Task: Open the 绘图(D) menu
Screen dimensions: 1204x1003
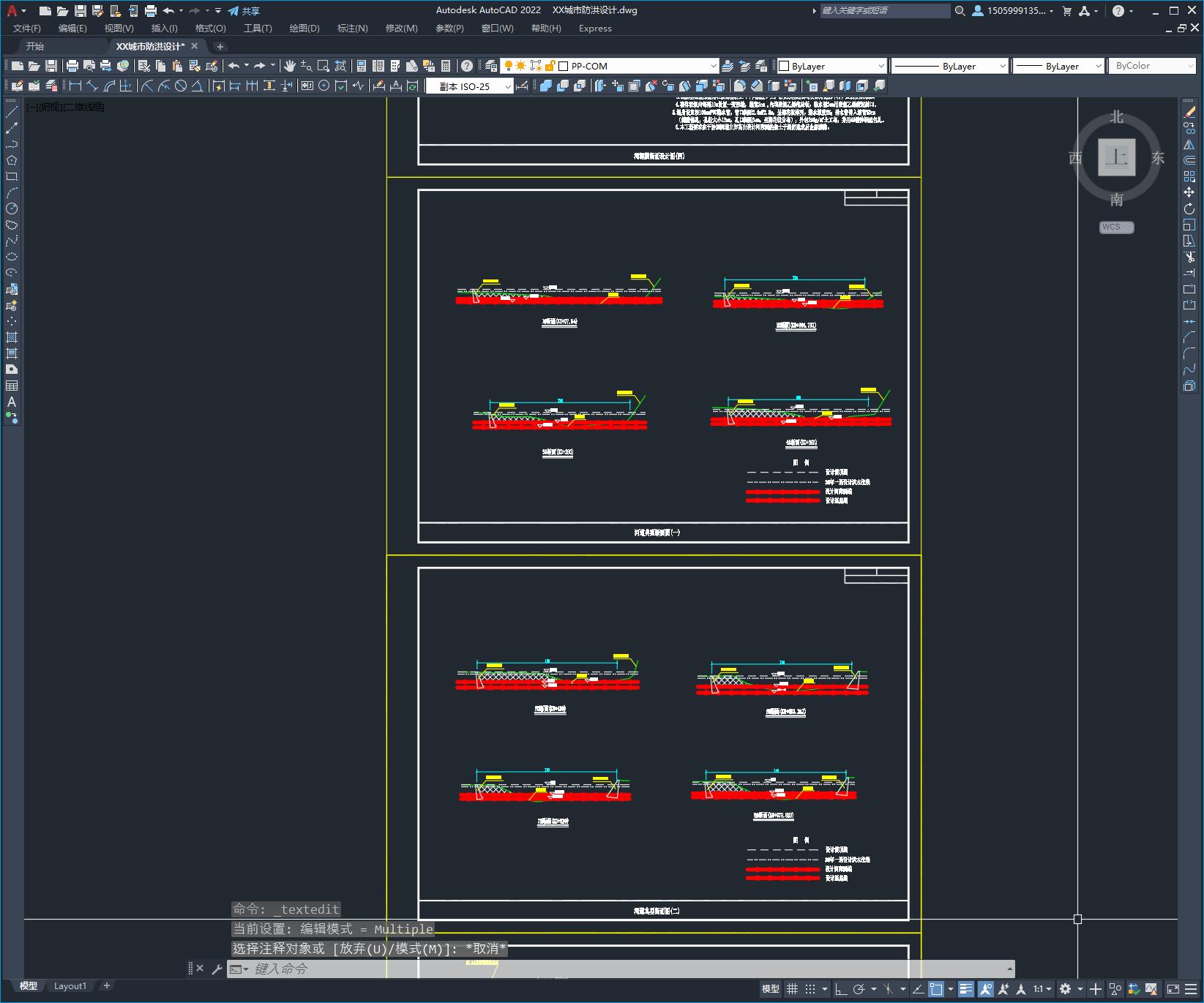Action: point(304,29)
